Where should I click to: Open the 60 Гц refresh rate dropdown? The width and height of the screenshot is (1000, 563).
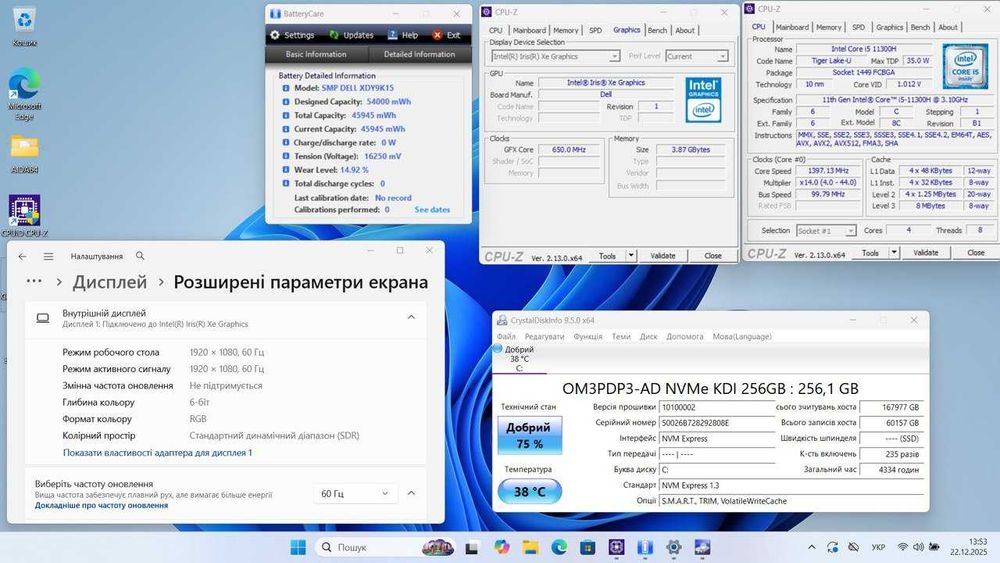pos(355,494)
